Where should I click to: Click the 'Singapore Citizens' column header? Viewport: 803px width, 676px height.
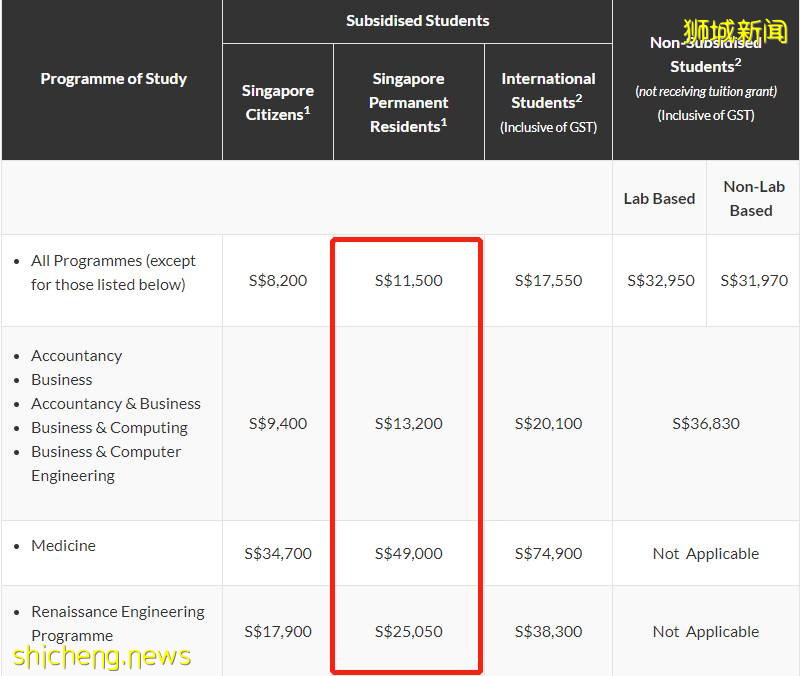click(x=277, y=103)
